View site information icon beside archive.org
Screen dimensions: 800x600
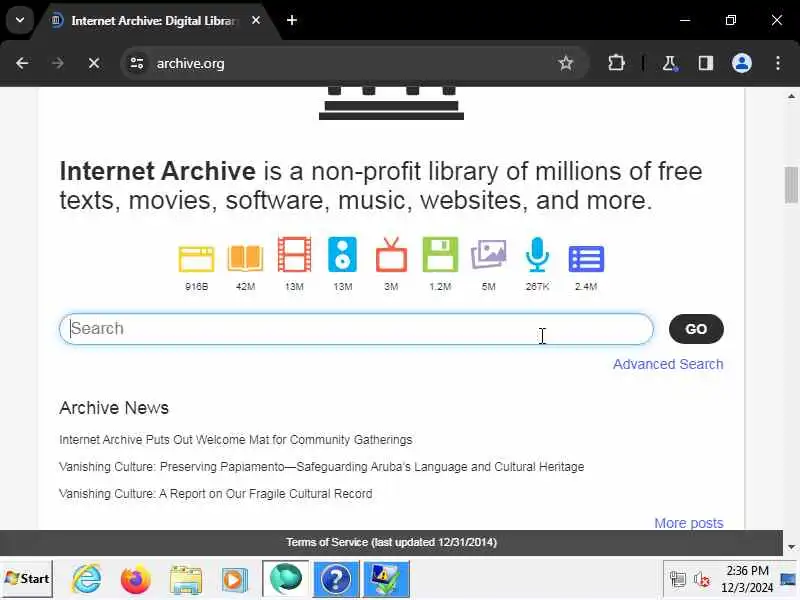137,63
